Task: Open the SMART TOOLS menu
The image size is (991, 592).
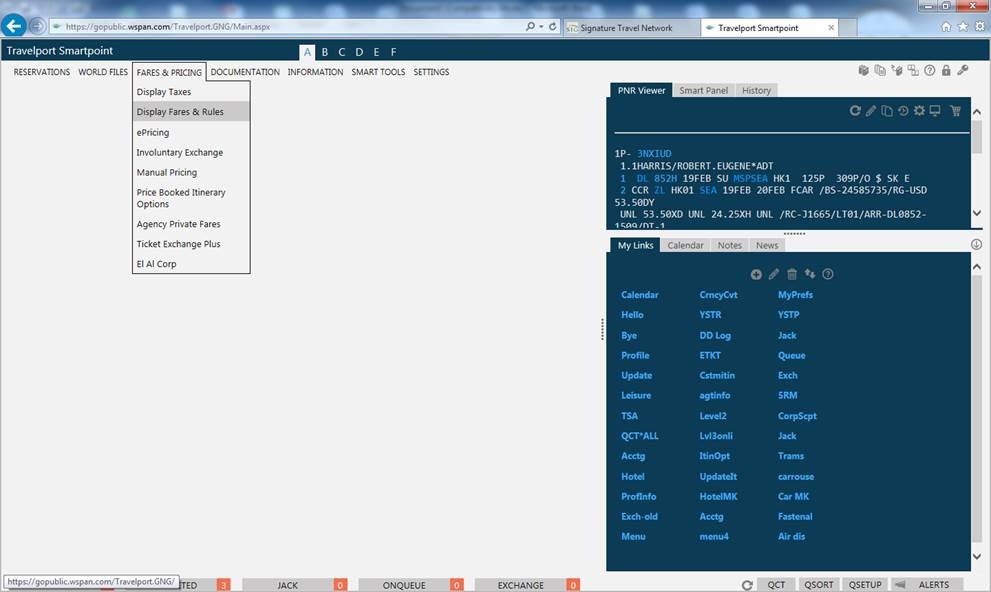Action: pyautogui.click(x=378, y=72)
